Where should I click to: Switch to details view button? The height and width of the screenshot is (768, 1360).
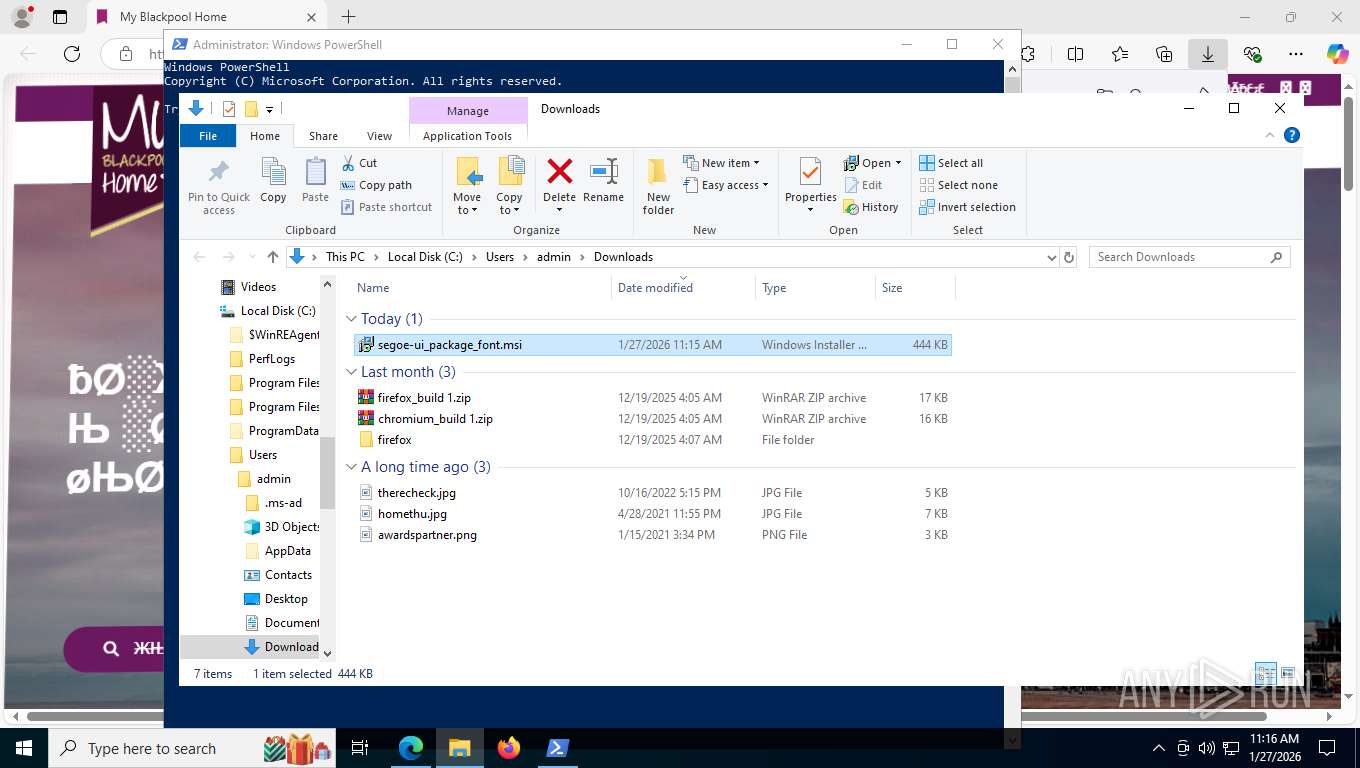[x=1266, y=673]
